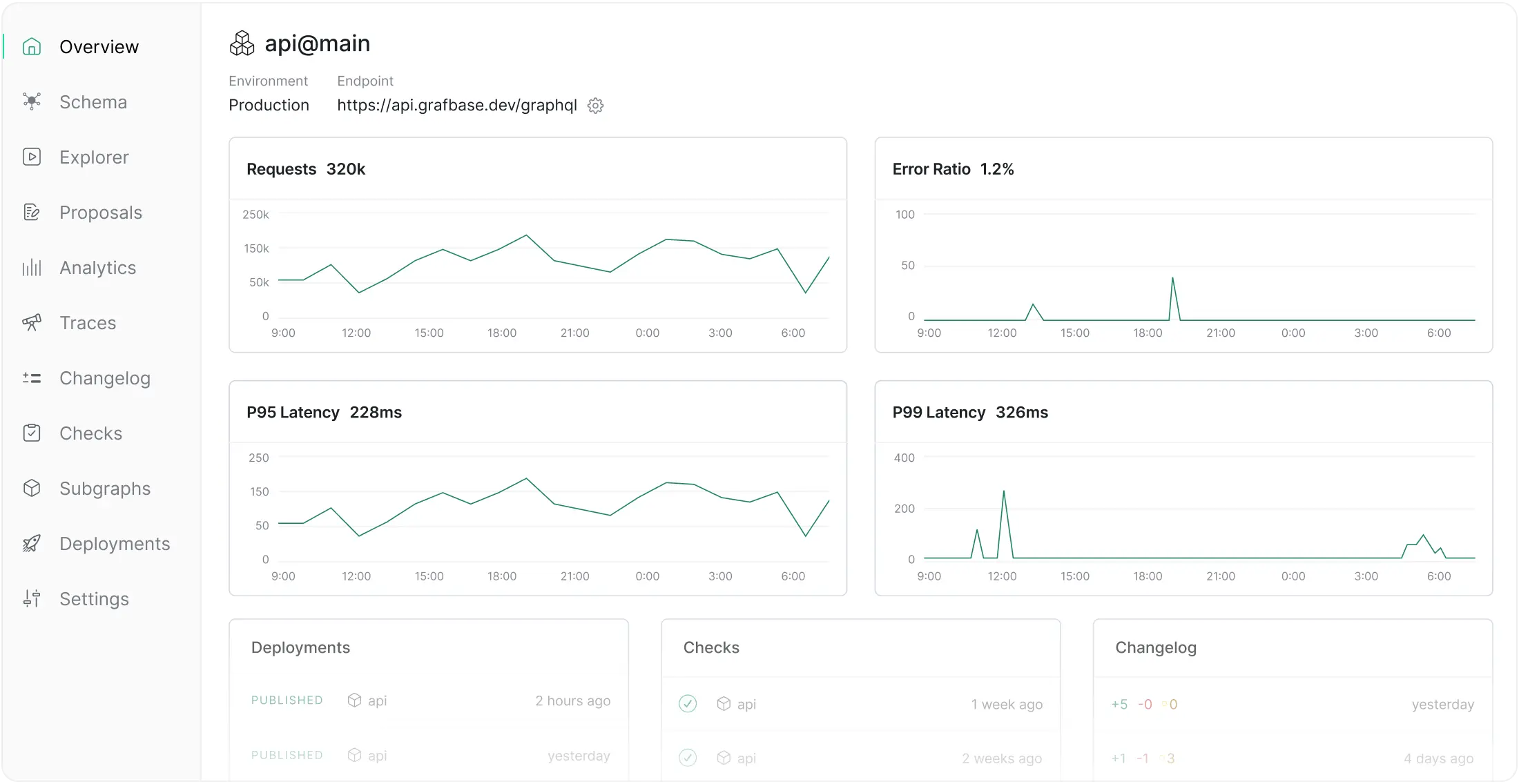Click the check circle beside the 2-weeks-ago api check

pos(688,758)
